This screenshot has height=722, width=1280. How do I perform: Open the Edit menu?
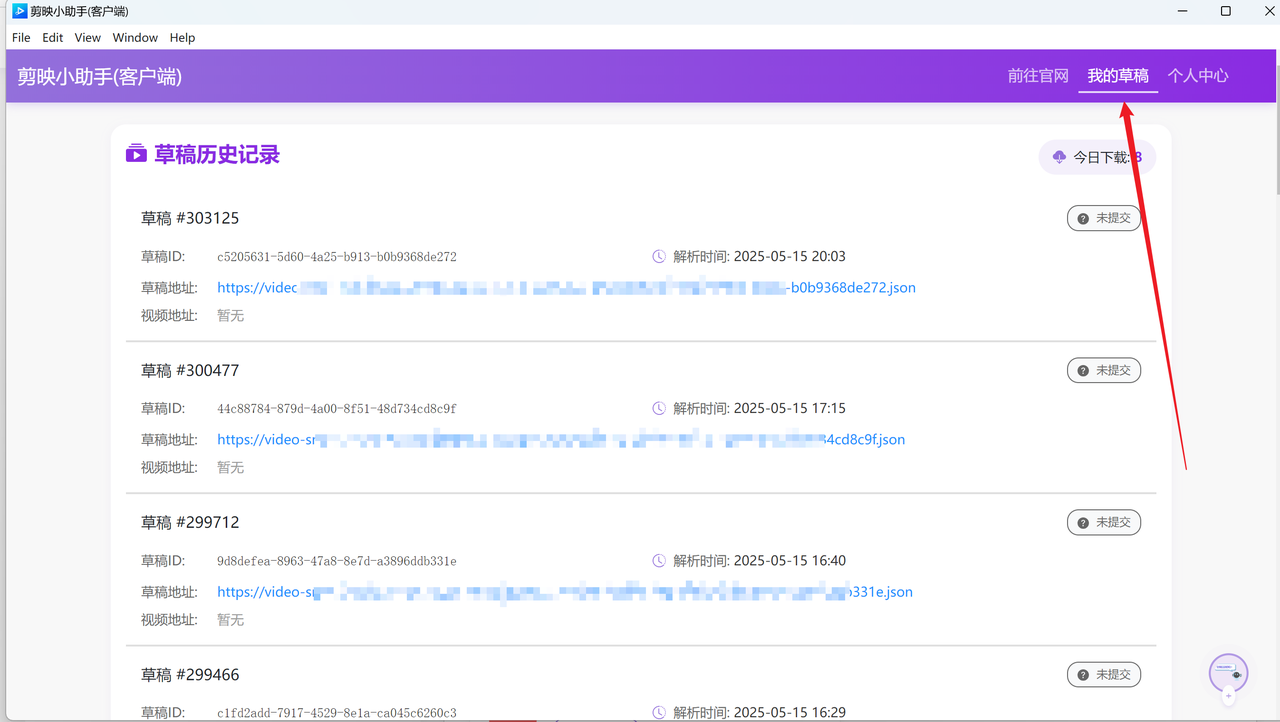click(x=53, y=37)
